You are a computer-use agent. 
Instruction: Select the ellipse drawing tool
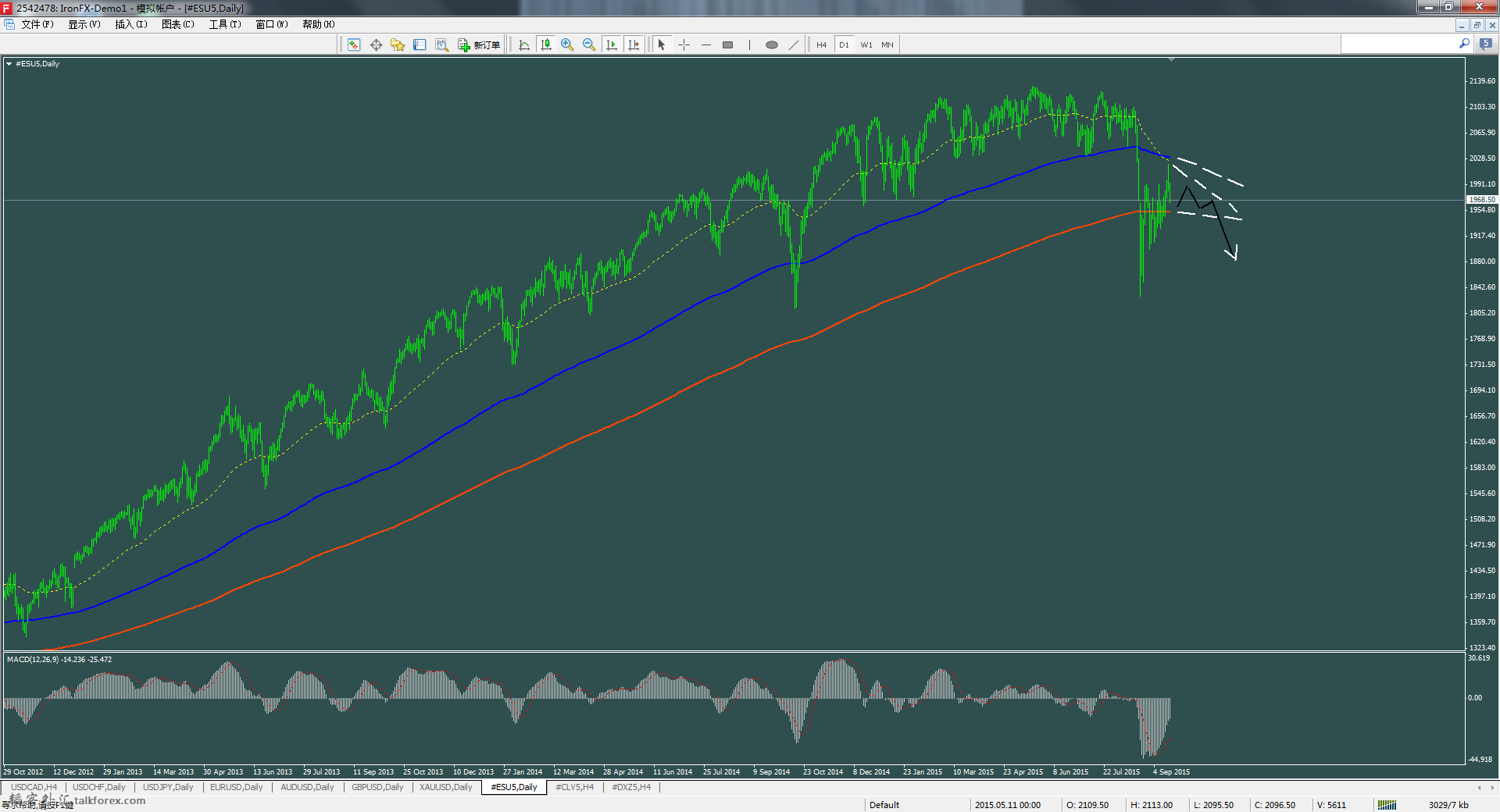[772, 45]
